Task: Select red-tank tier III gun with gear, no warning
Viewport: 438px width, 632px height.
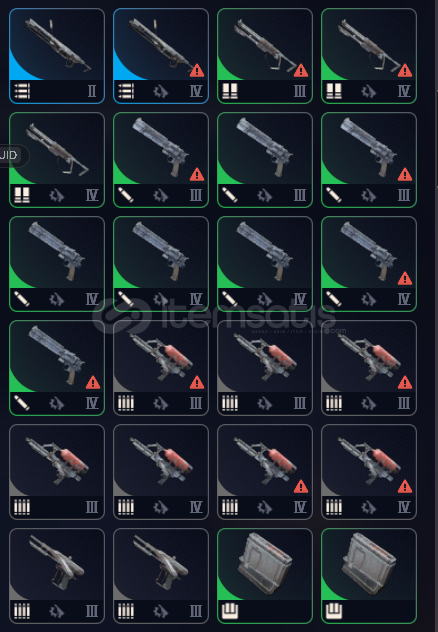Action: pyautogui.click(x=265, y=368)
